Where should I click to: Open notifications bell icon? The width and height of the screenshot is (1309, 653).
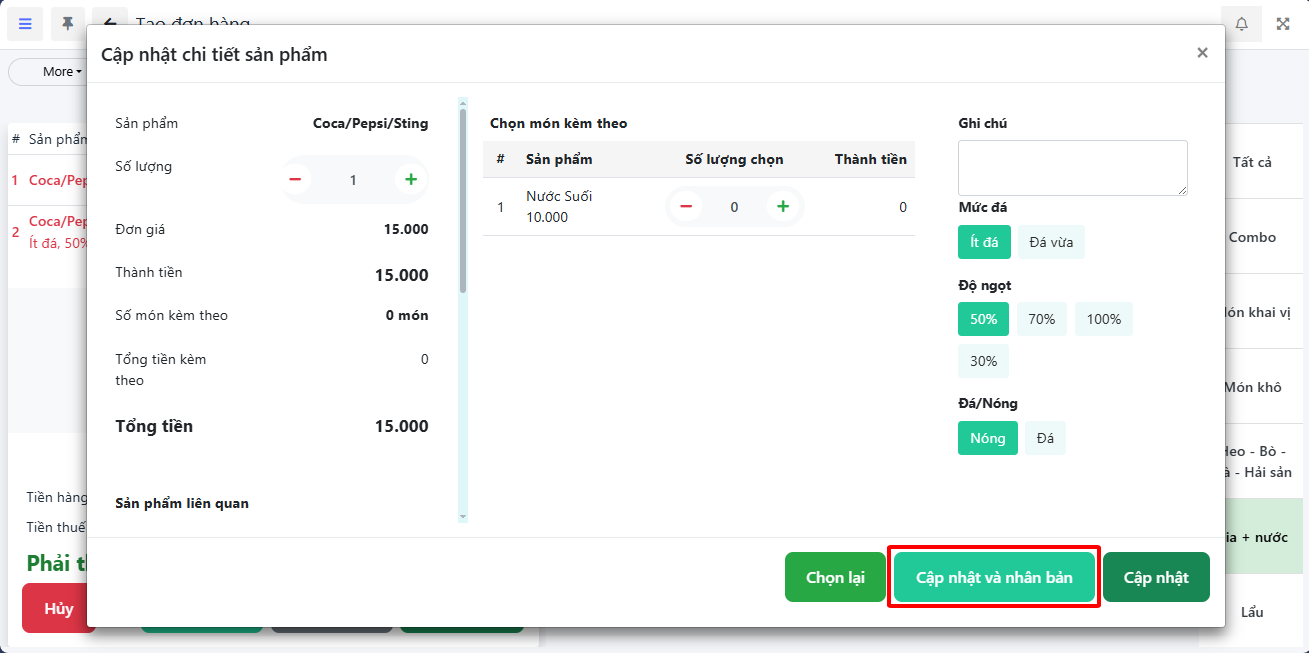tap(1241, 24)
